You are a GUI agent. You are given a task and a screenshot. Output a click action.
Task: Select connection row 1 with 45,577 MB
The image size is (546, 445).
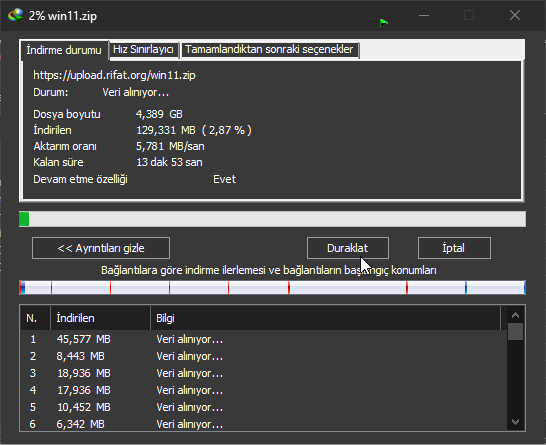264,339
